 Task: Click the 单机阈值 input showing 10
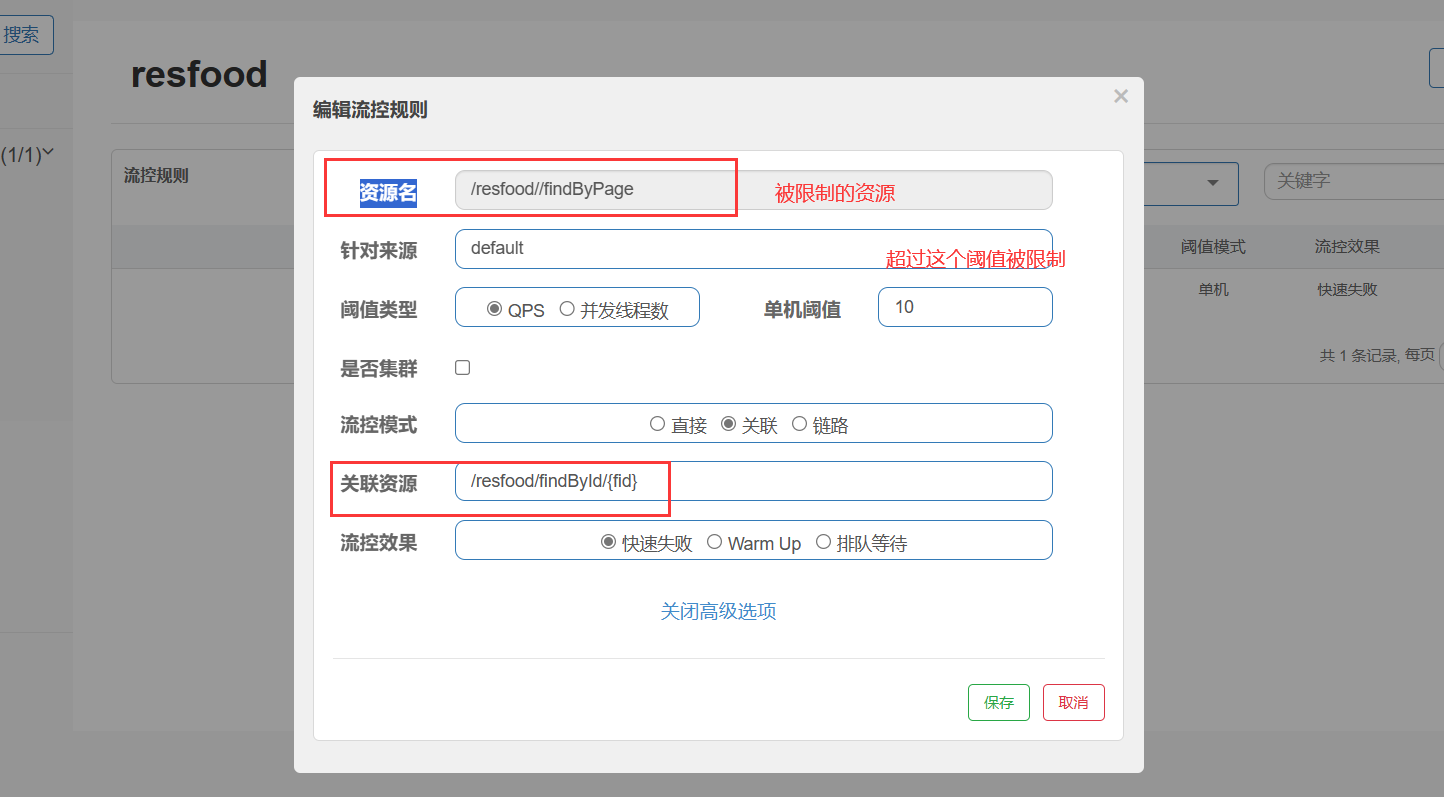point(964,307)
